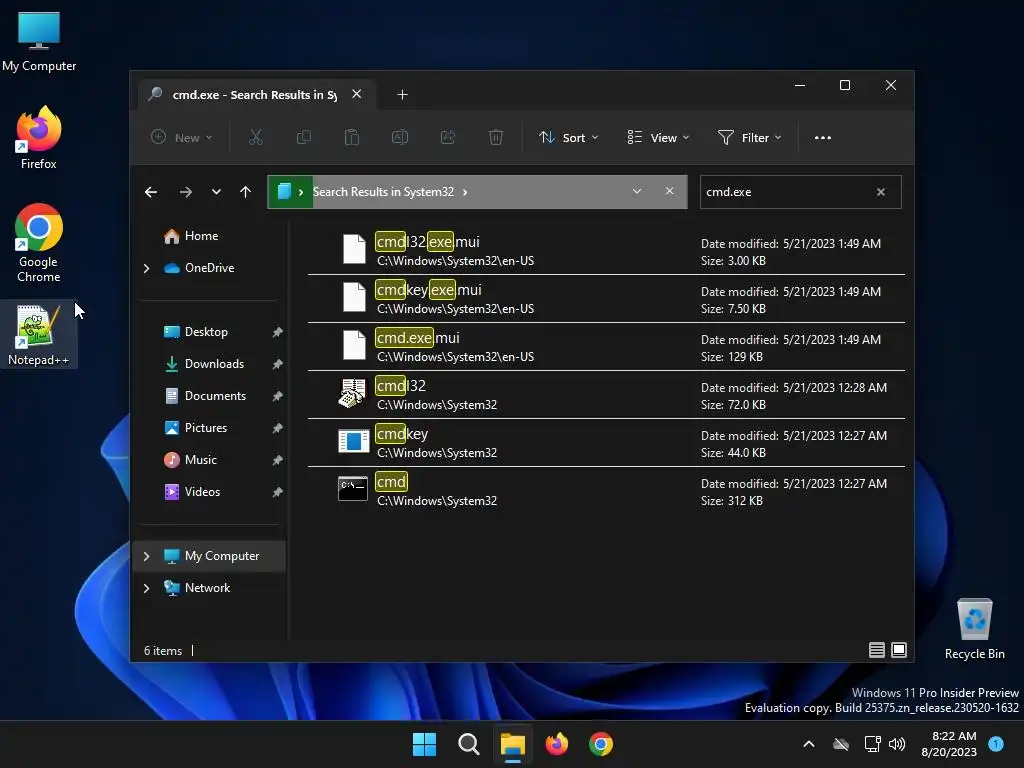Open Firefox shortcut on the desktop
1024x768 pixels.
tap(39, 138)
